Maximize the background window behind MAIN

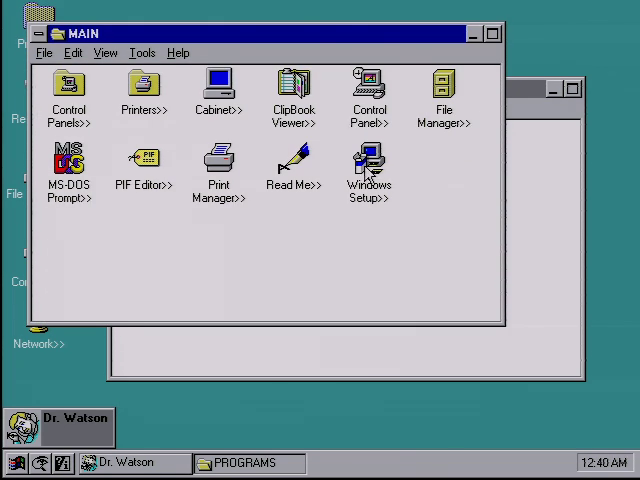[x=572, y=89]
